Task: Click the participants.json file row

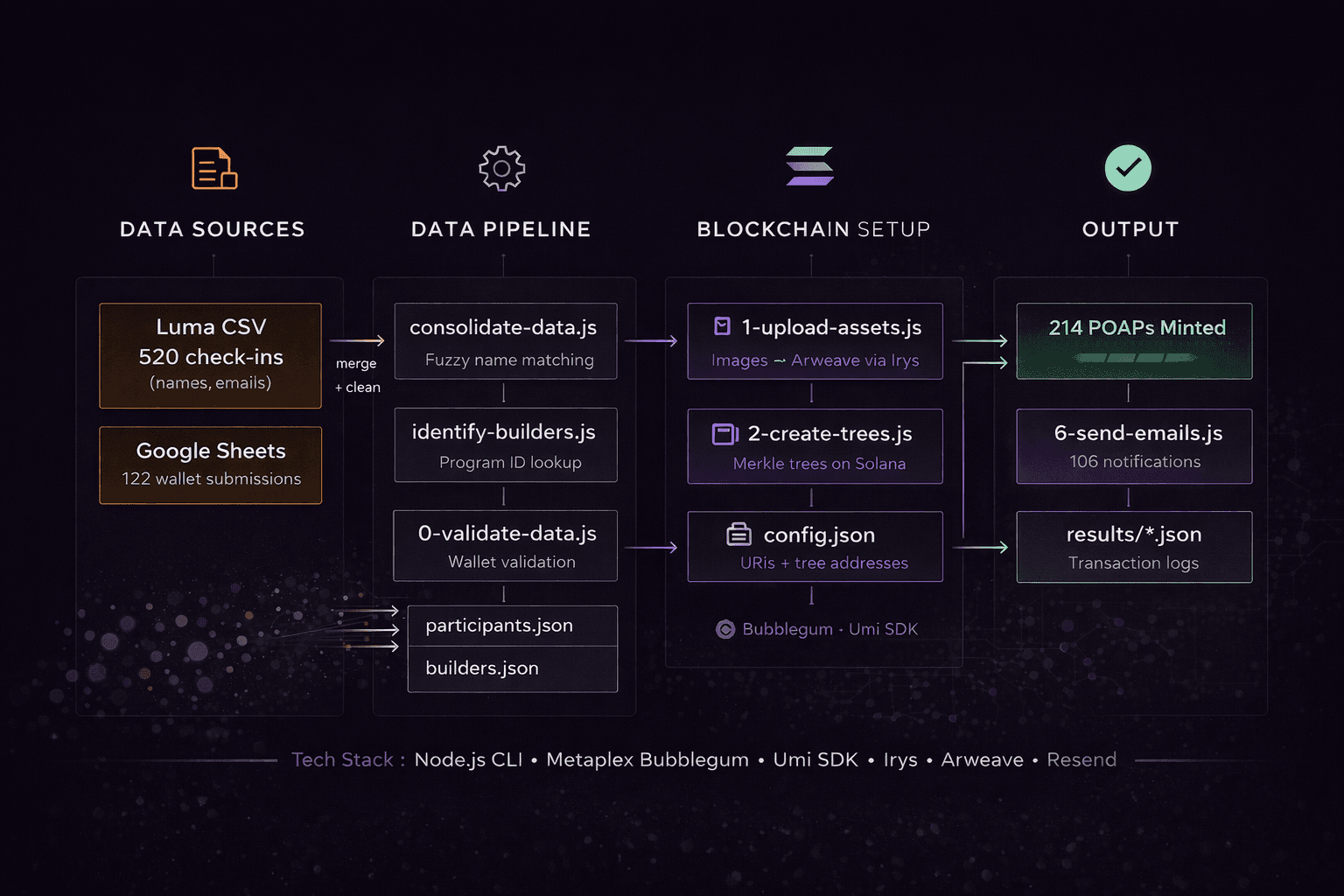Action: coord(513,626)
